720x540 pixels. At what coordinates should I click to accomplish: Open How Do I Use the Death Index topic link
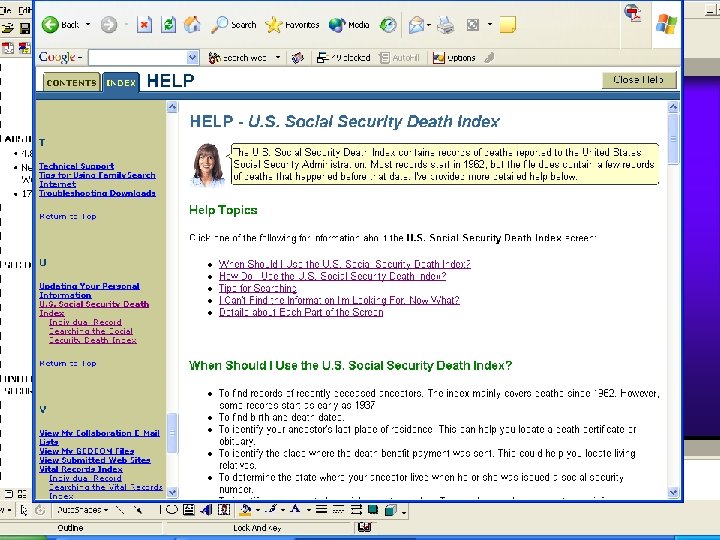click(332, 276)
